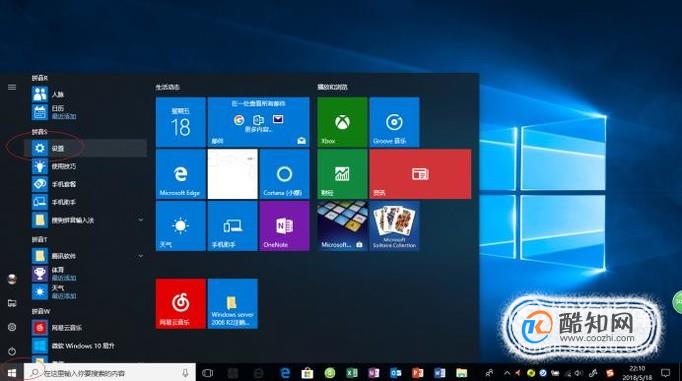Click the 拼音W letter group header
The image size is (682, 381).
(41, 311)
